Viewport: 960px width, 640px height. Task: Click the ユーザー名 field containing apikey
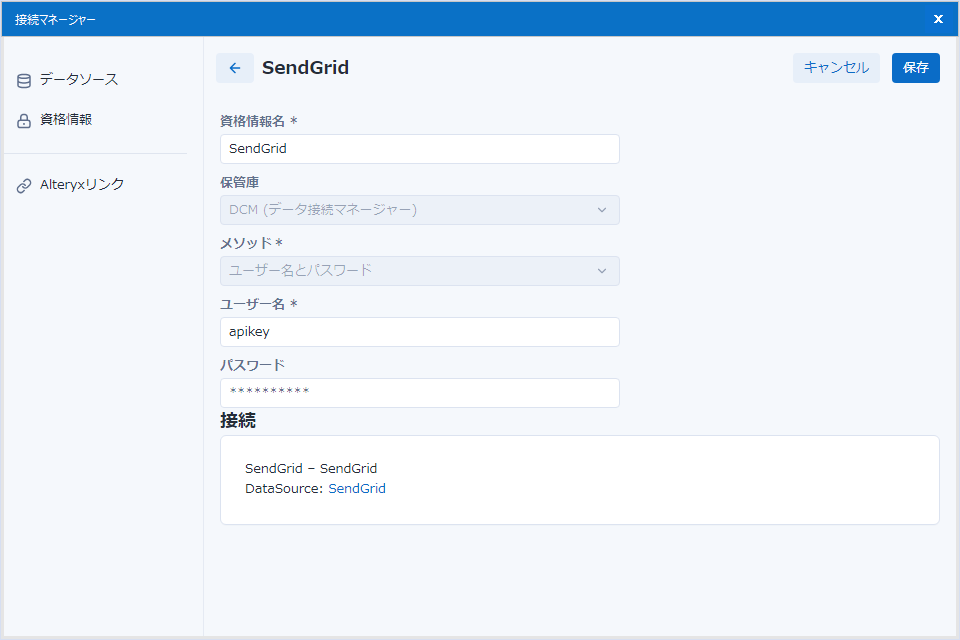click(x=419, y=332)
